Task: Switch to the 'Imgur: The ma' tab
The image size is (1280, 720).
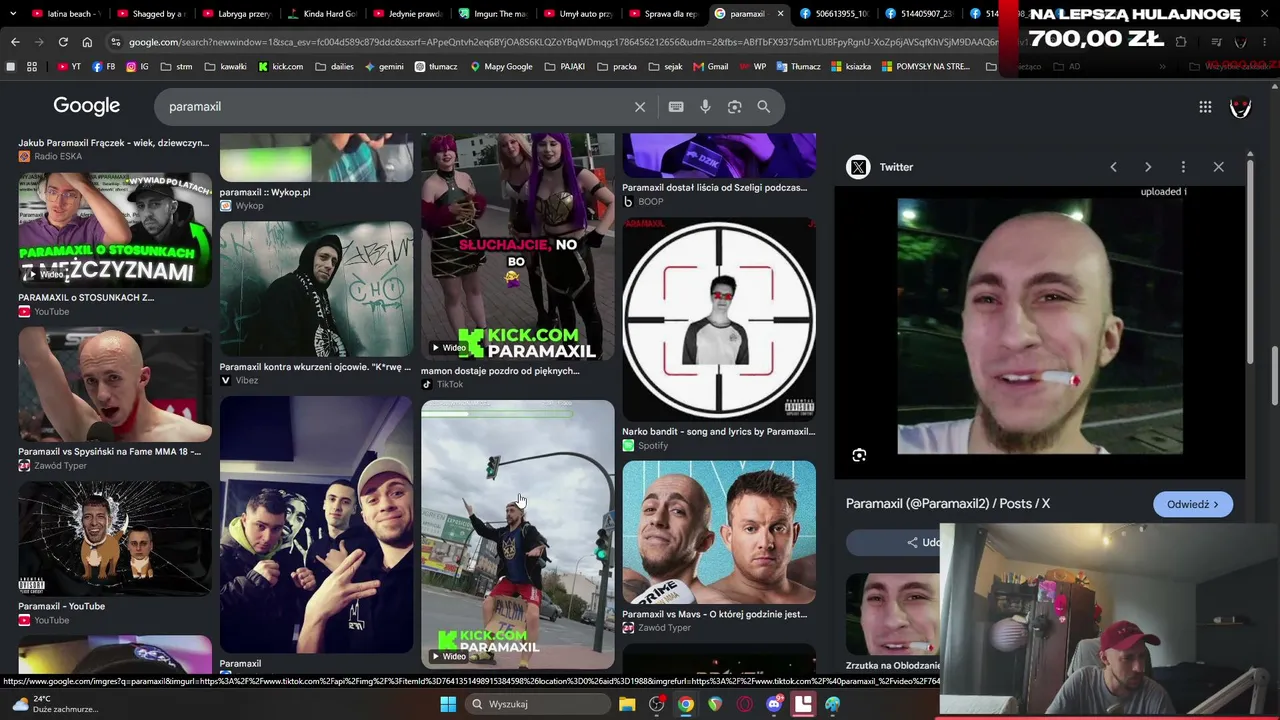Action: (492, 14)
